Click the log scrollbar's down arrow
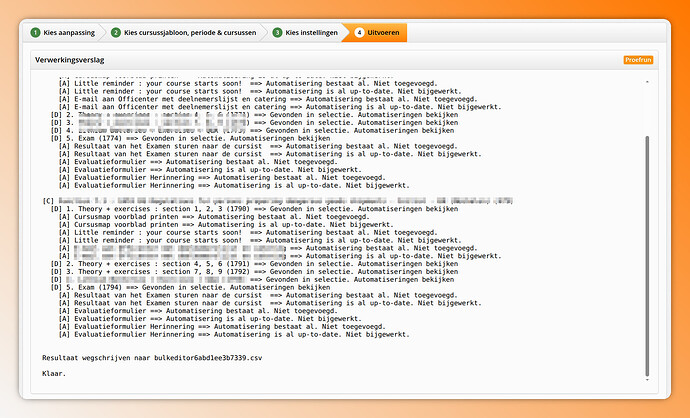Screen dimensions: 690x418 (647, 380)
